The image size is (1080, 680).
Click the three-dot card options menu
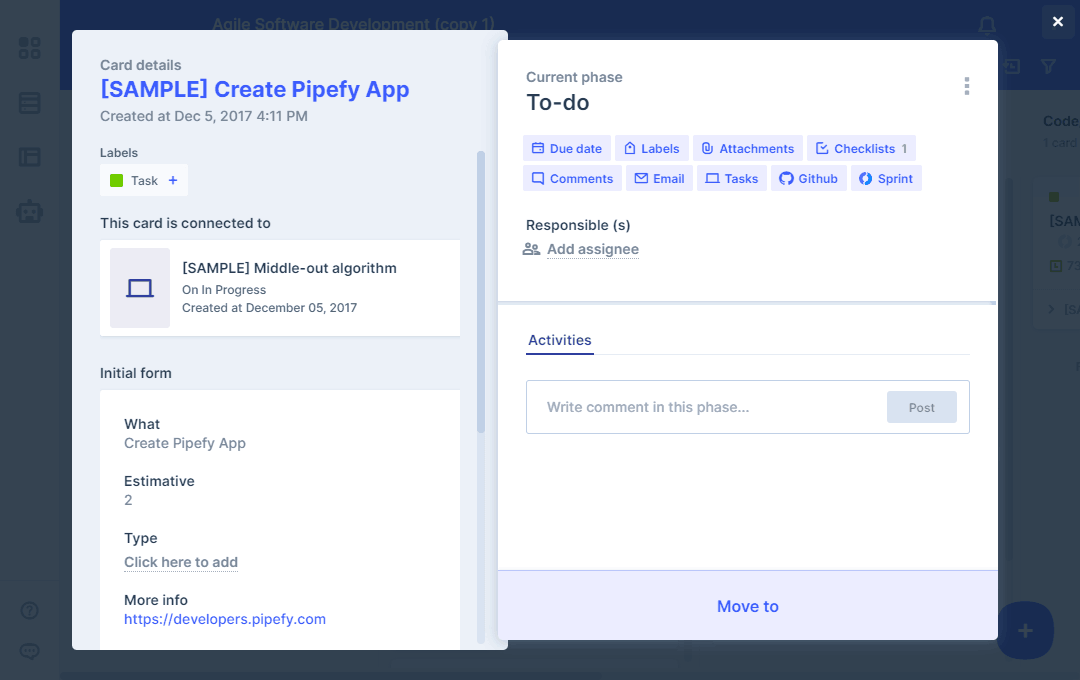[x=966, y=86]
